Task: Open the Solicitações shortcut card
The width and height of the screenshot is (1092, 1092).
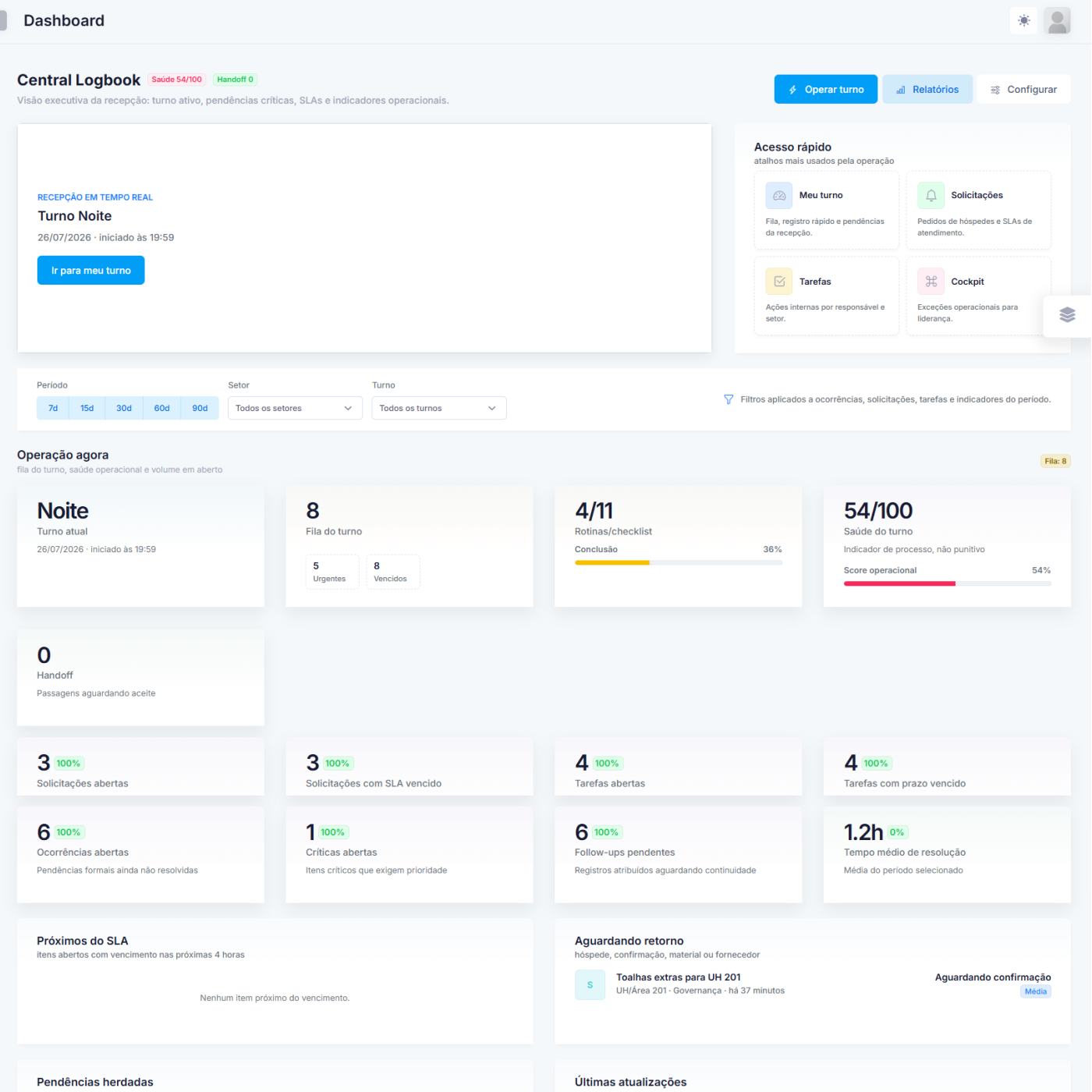Action: [x=979, y=211]
